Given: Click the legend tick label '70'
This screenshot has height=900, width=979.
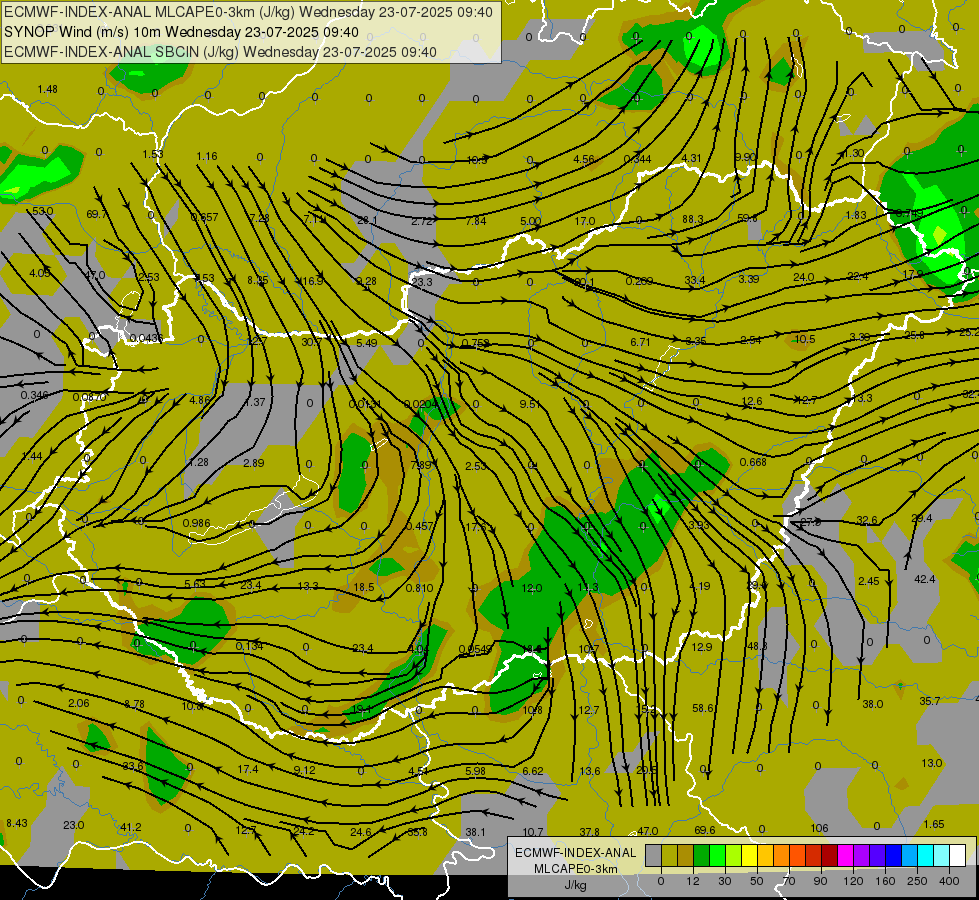Looking at the screenshot, I should point(789,881).
